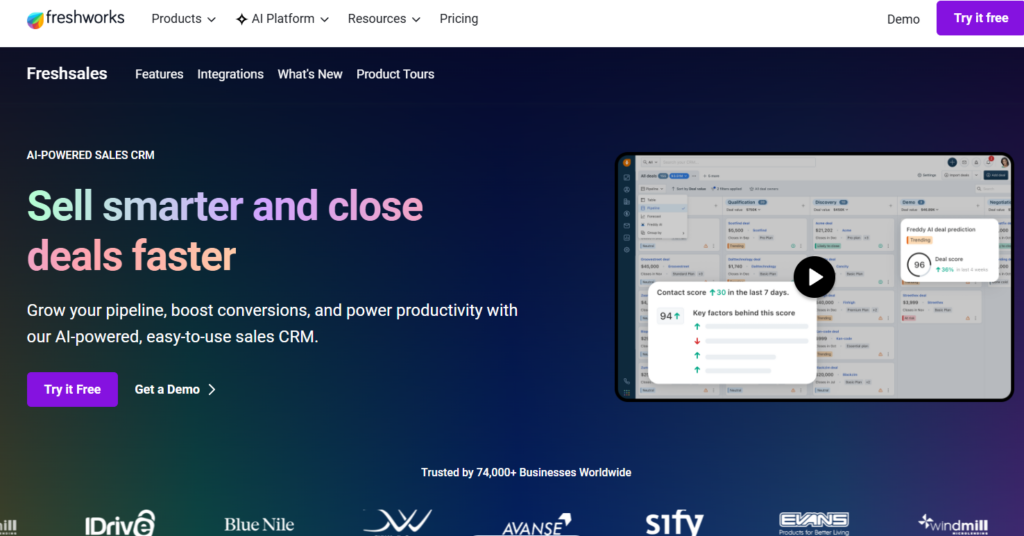
Task: Click the top-right Try it free button
Action: (x=980, y=18)
